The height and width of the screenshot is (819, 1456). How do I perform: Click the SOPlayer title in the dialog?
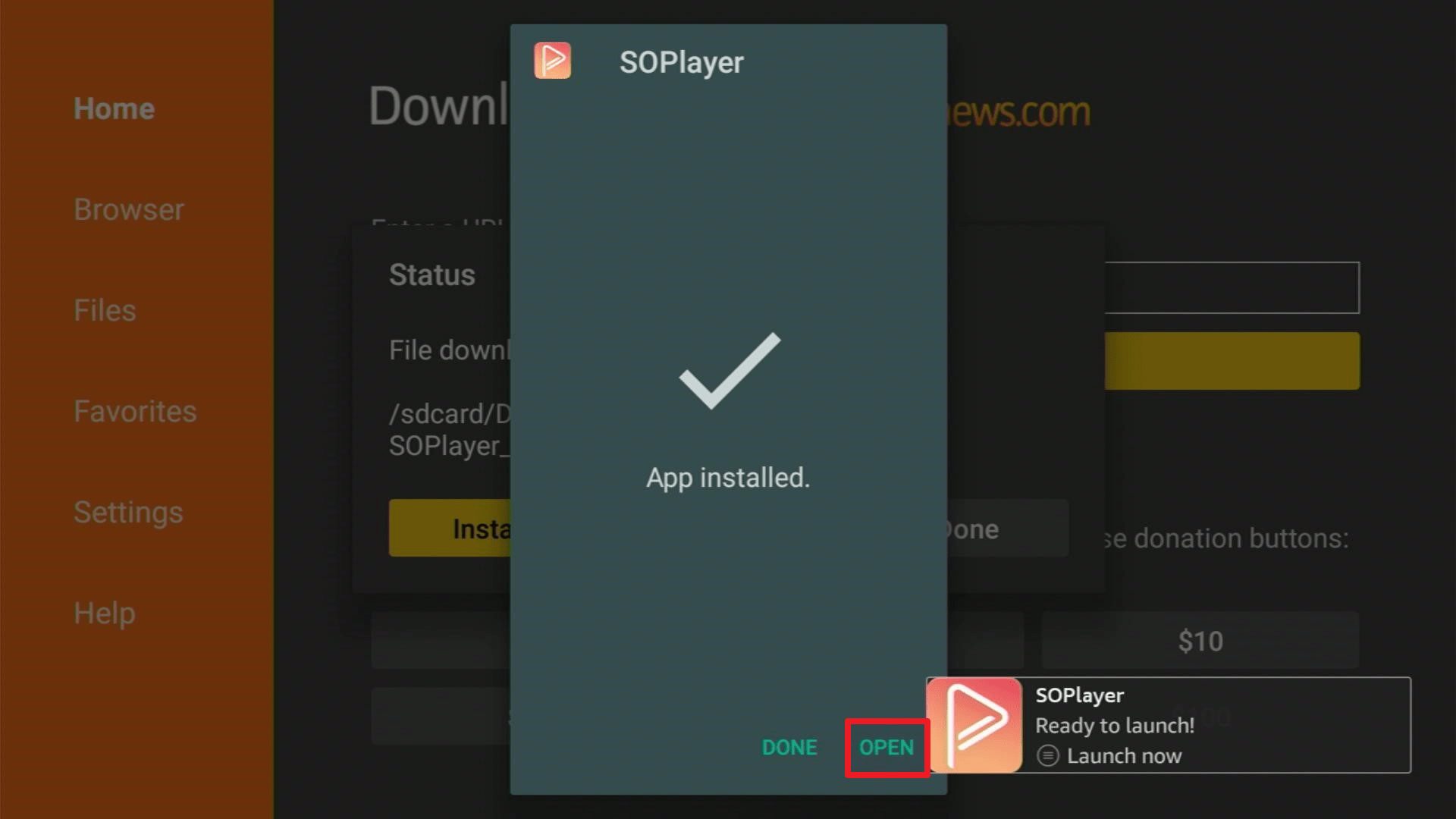pos(681,62)
